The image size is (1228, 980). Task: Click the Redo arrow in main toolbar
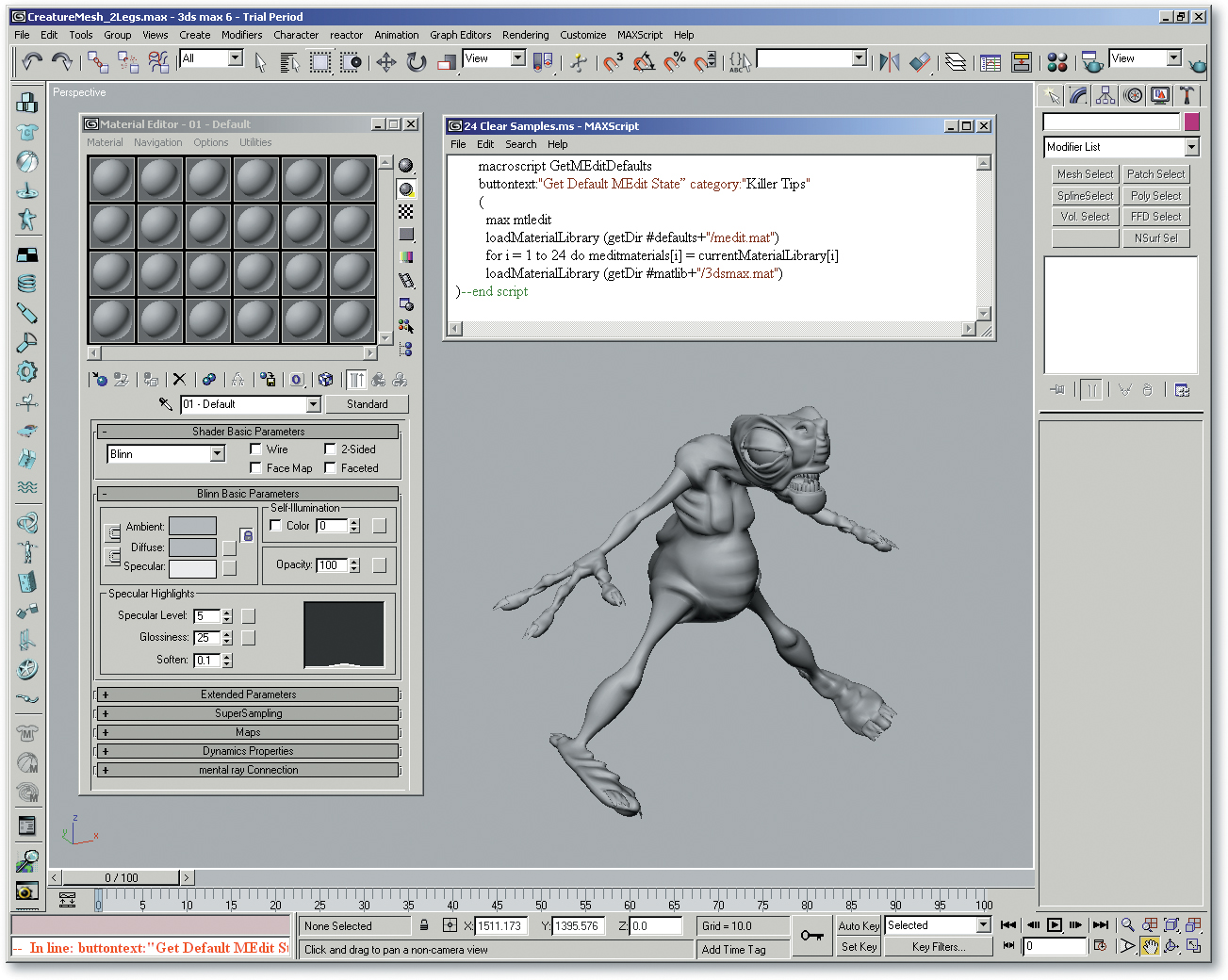(x=62, y=62)
